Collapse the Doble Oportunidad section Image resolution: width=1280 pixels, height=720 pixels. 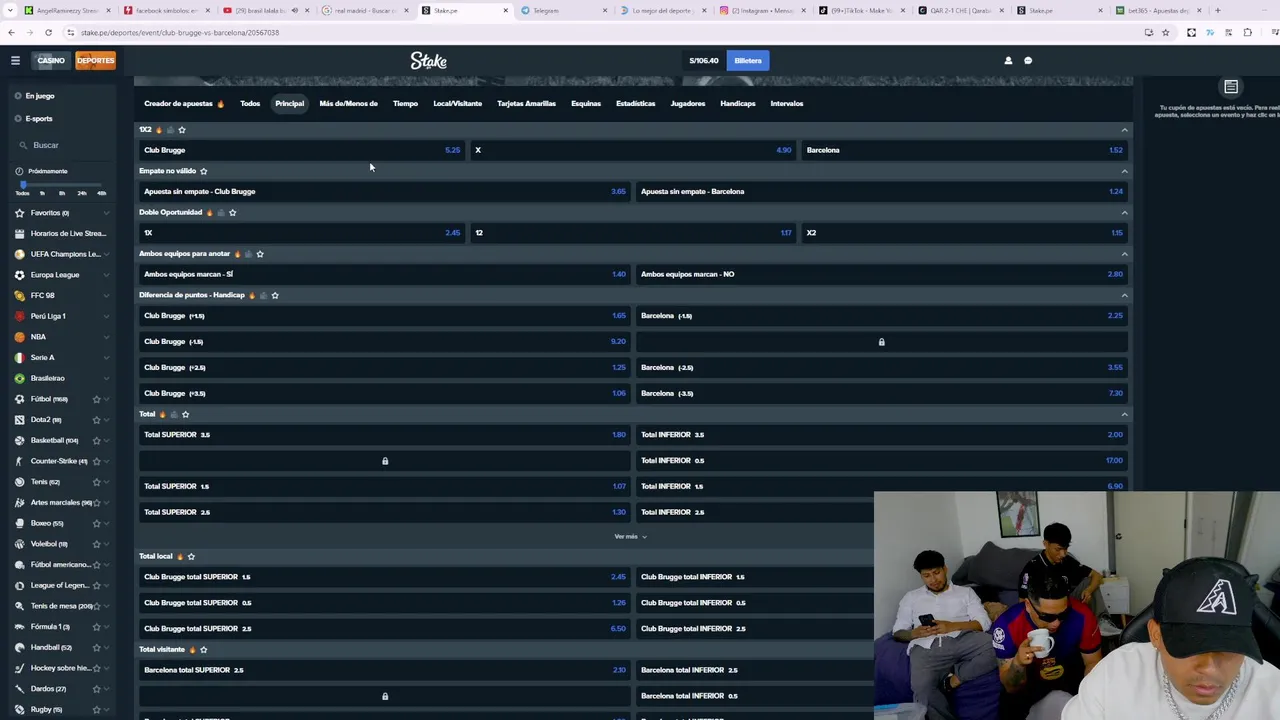[1124, 212]
